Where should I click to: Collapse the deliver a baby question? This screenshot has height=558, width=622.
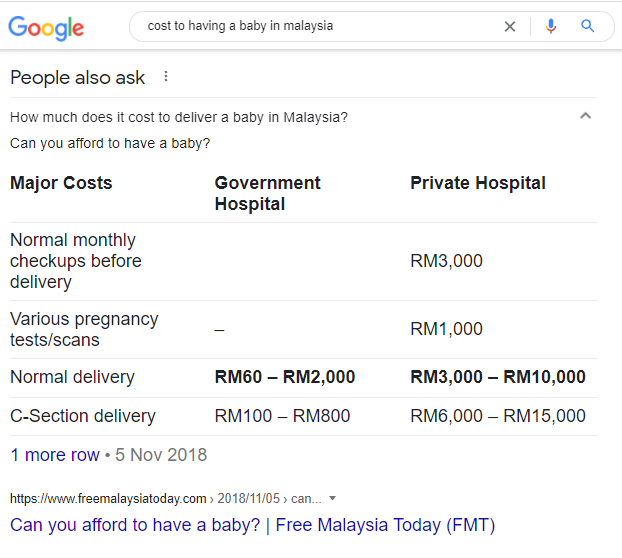(586, 116)
